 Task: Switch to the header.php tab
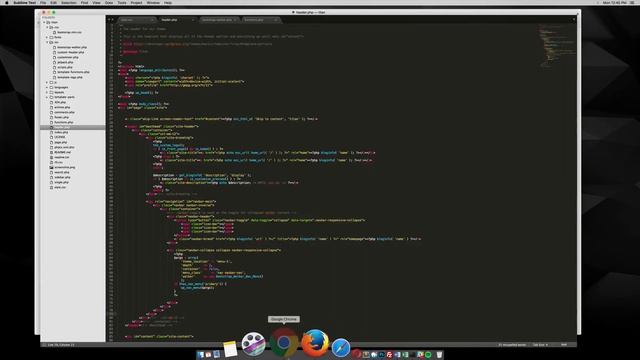click(176, 20)
